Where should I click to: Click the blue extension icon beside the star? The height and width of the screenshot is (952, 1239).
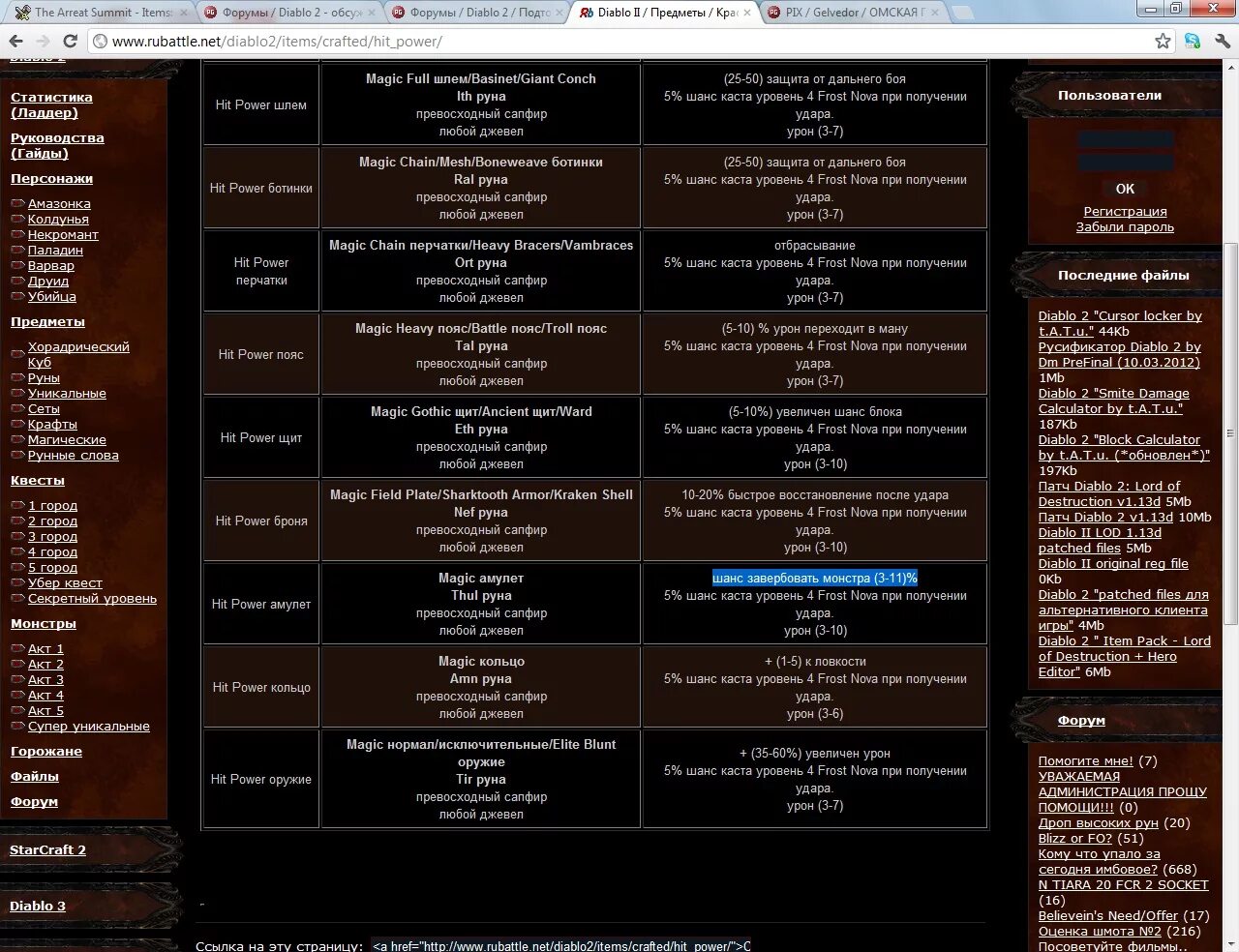pyautogui.click(x=1193, y=42)
